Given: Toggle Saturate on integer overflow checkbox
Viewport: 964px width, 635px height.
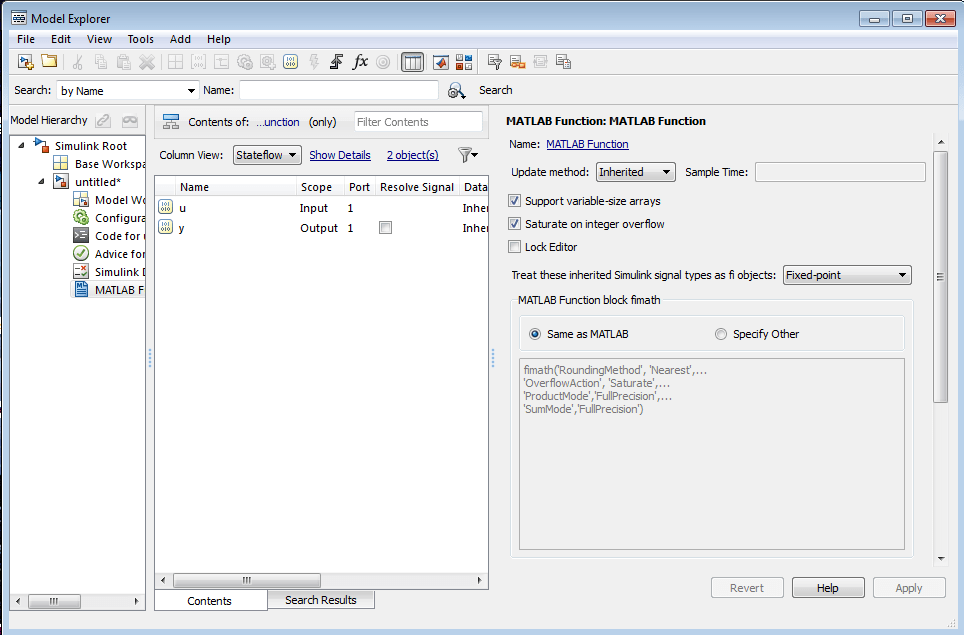Looking at the screenshot, I should pyautogui.click(x=515, y=224).
